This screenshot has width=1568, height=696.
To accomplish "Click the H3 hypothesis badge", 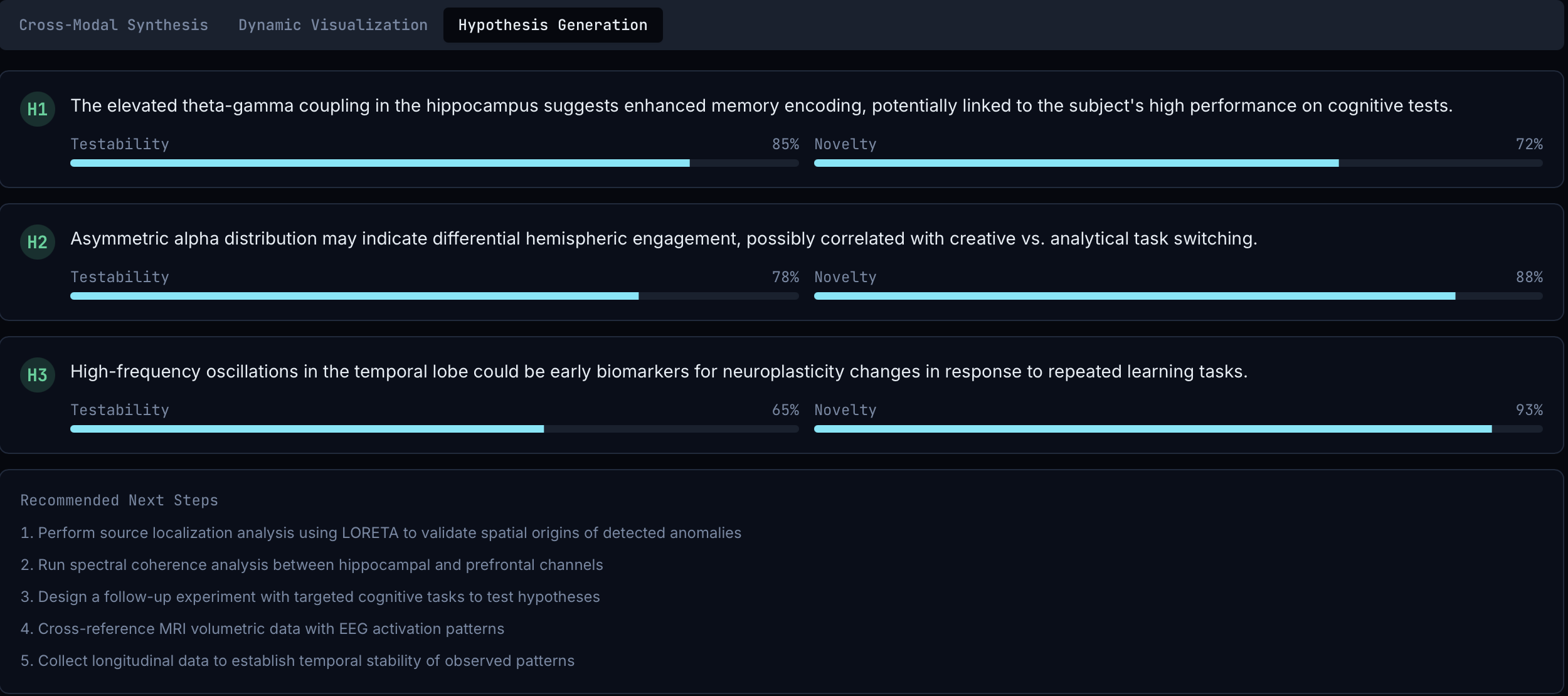I will click(x=38, y=375).
